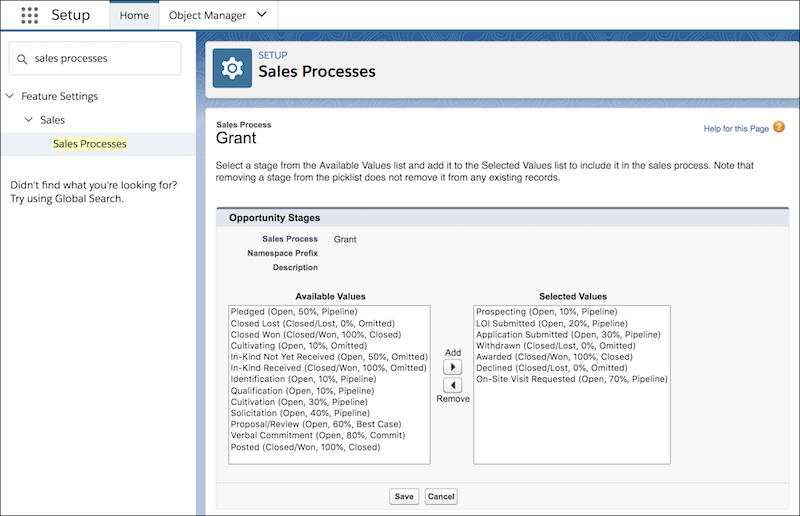Switch to the Home tab

pos(134,15)
